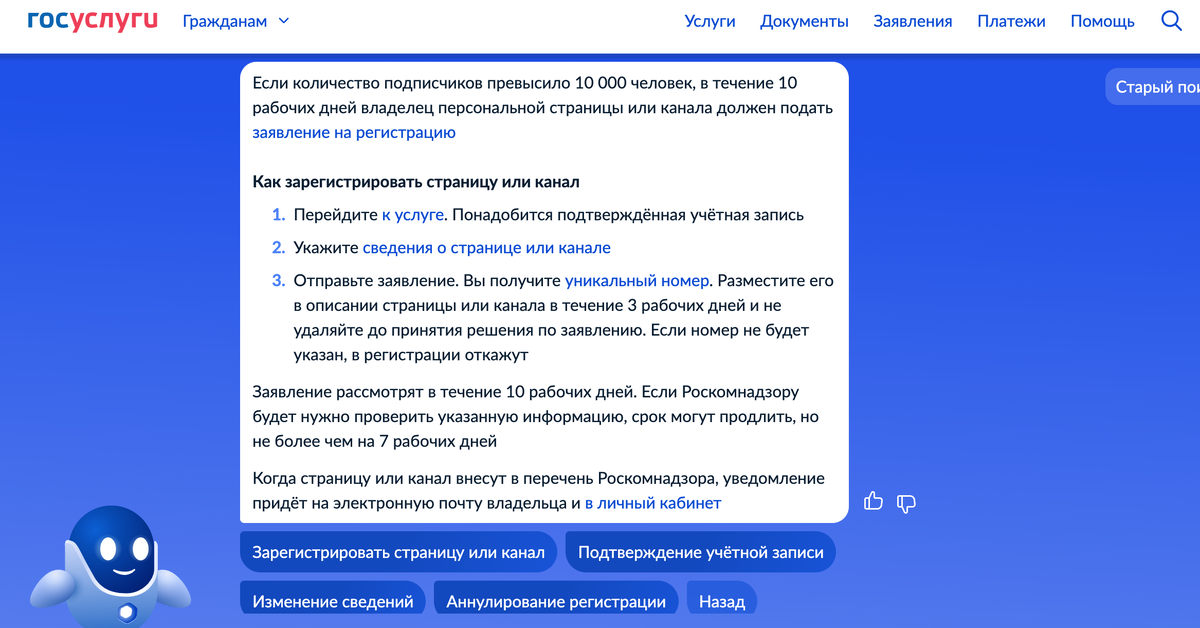
Task: Click the thumbs up icon on the answer
Action: coord(873,501)
